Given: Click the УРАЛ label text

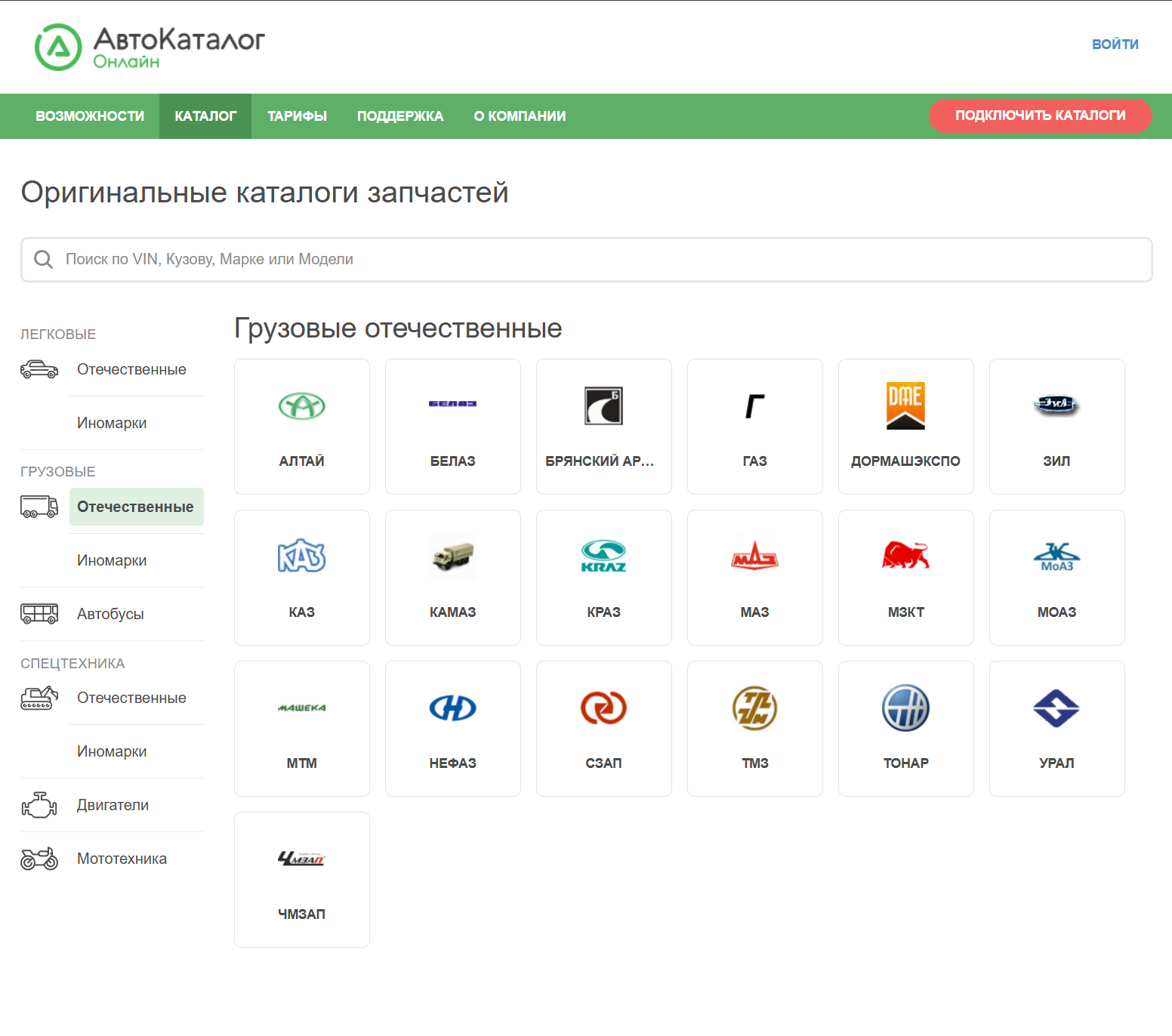Looking at the screenshot, I should [1056, 763].
